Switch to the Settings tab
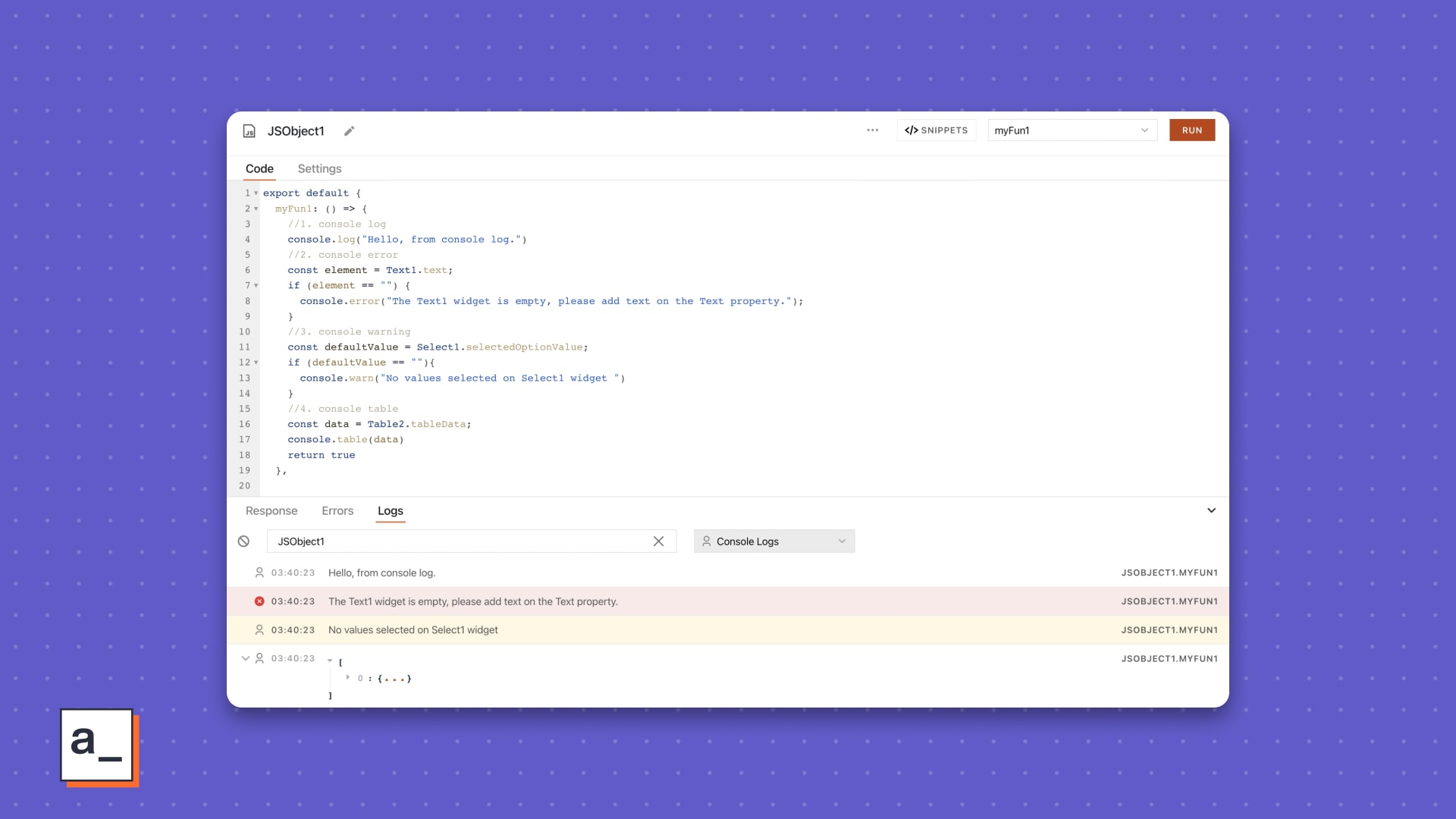This screenshot has height=819, width=1456. point(319,168)
